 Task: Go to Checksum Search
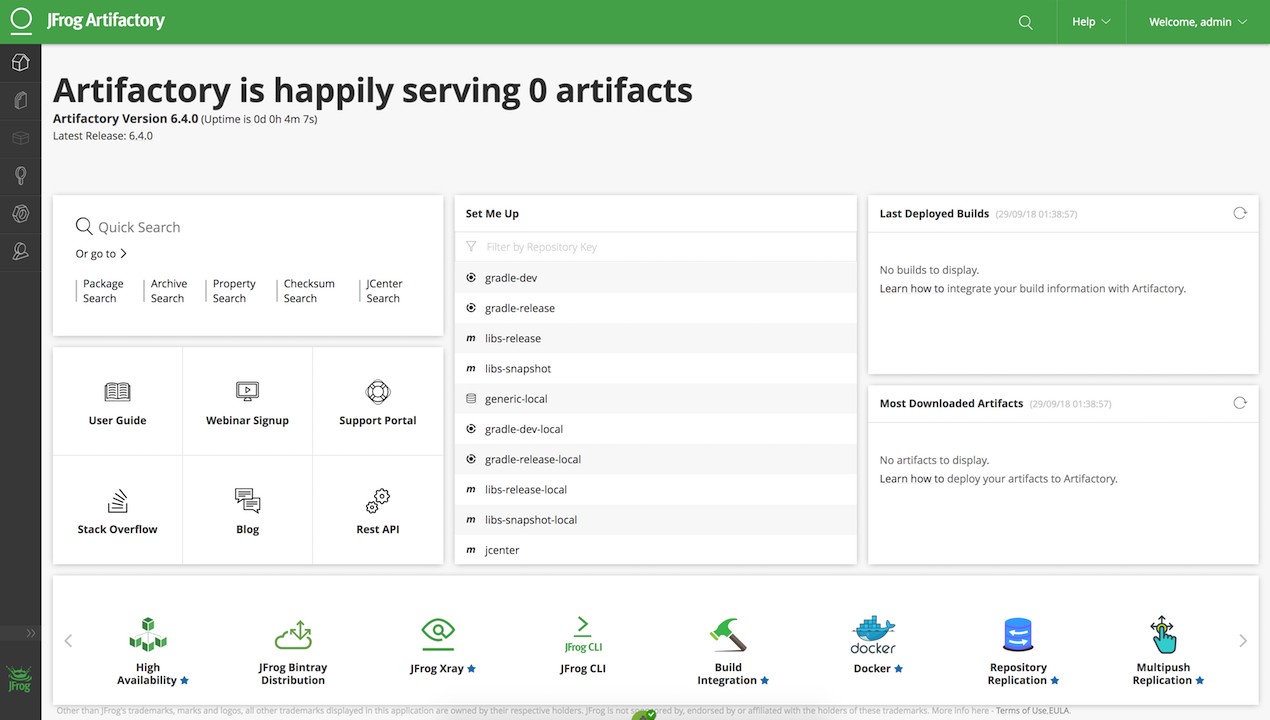click(308, 291)
